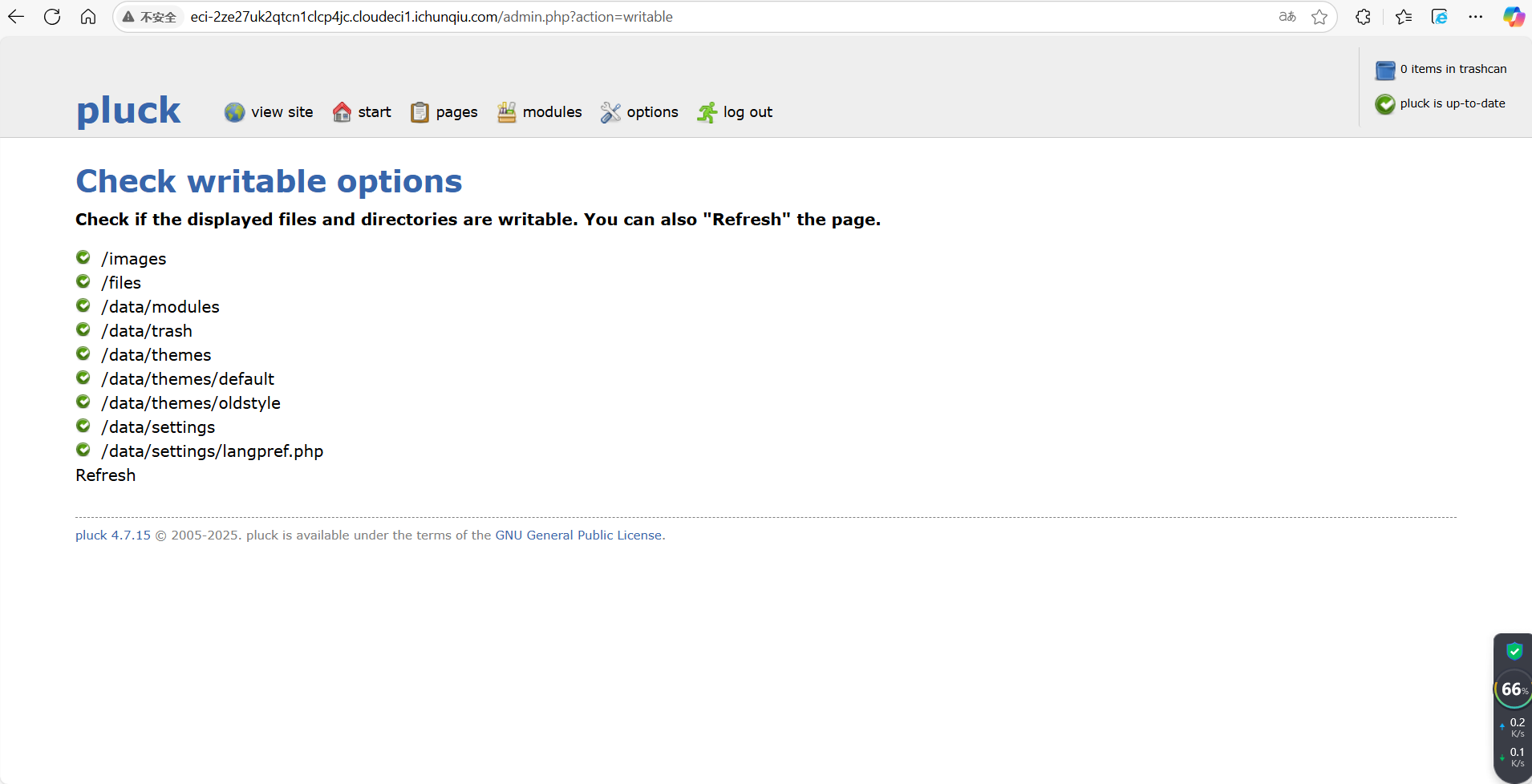Click the /data/trash path text

point(147,331)
